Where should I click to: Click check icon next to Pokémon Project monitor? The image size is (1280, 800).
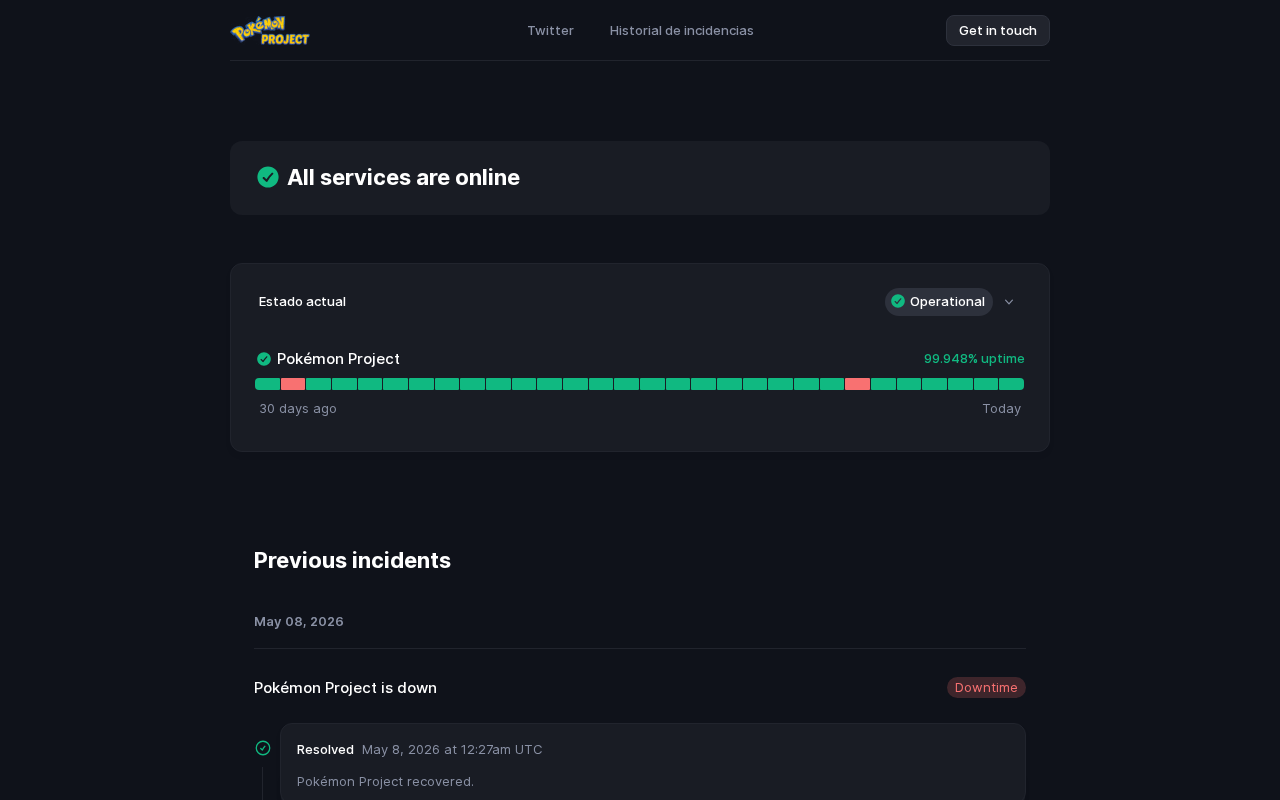[x=264, y=359]
